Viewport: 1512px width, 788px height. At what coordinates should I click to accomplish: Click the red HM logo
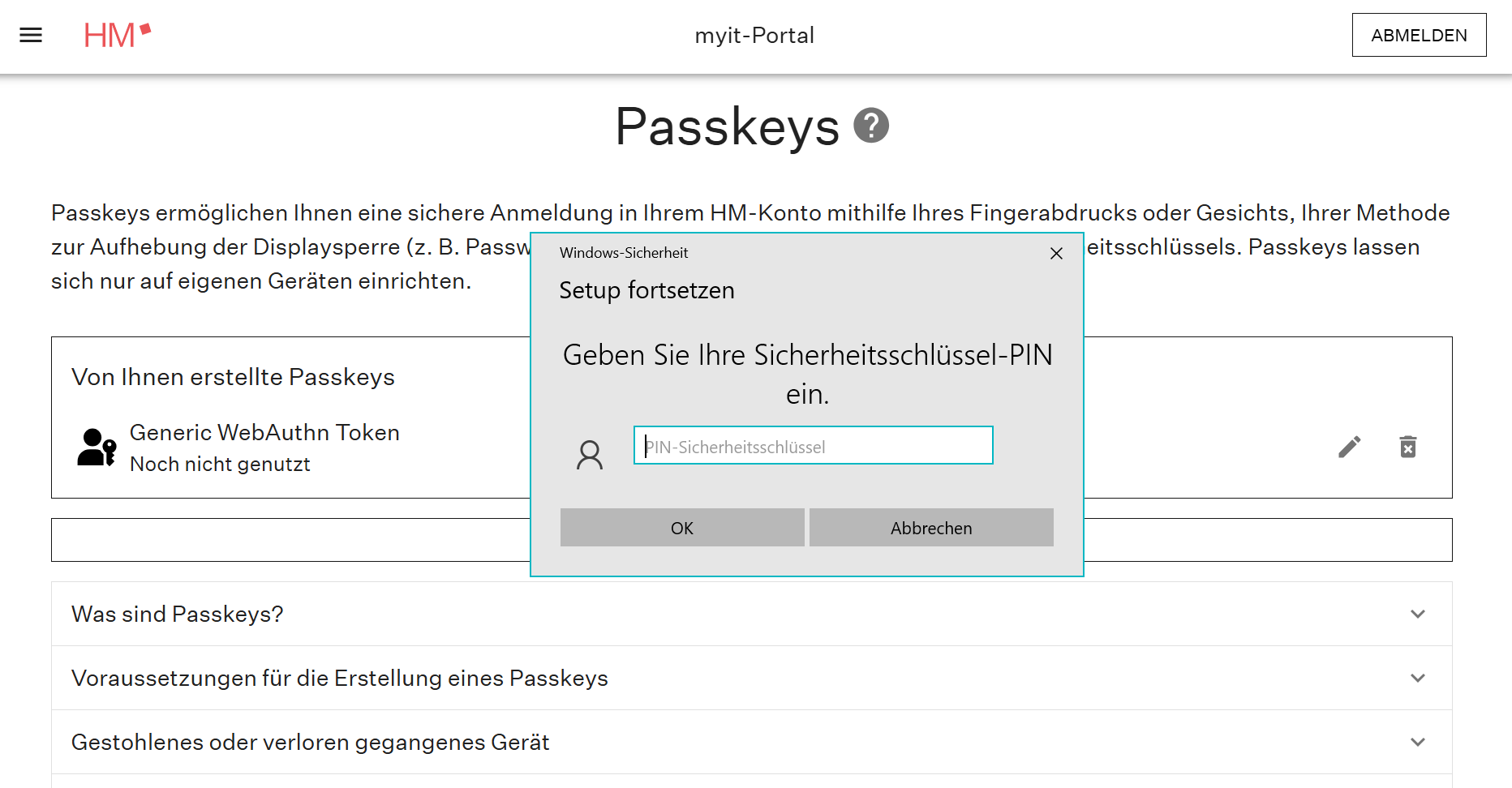pos(117,35)
